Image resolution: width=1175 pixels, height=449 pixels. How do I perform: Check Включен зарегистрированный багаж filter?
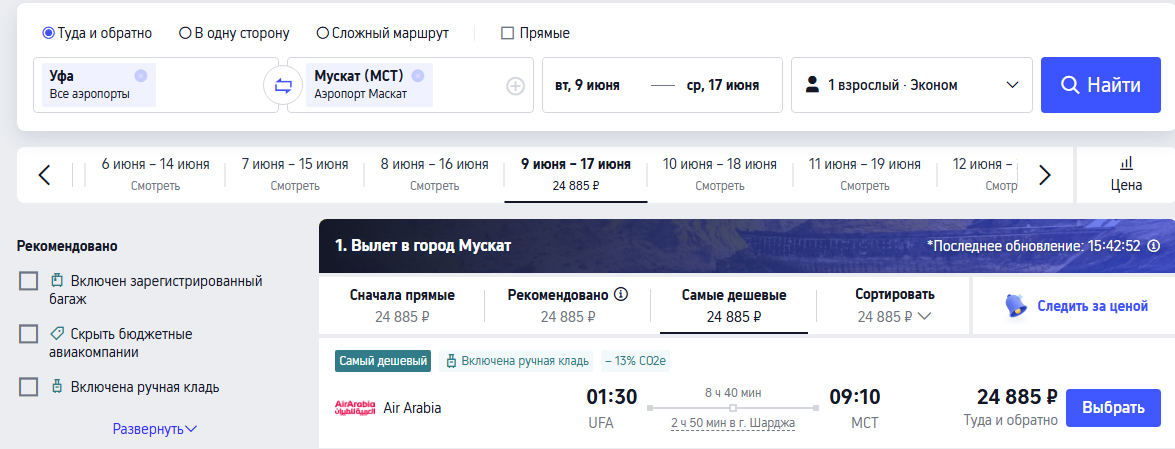[28, 281]
